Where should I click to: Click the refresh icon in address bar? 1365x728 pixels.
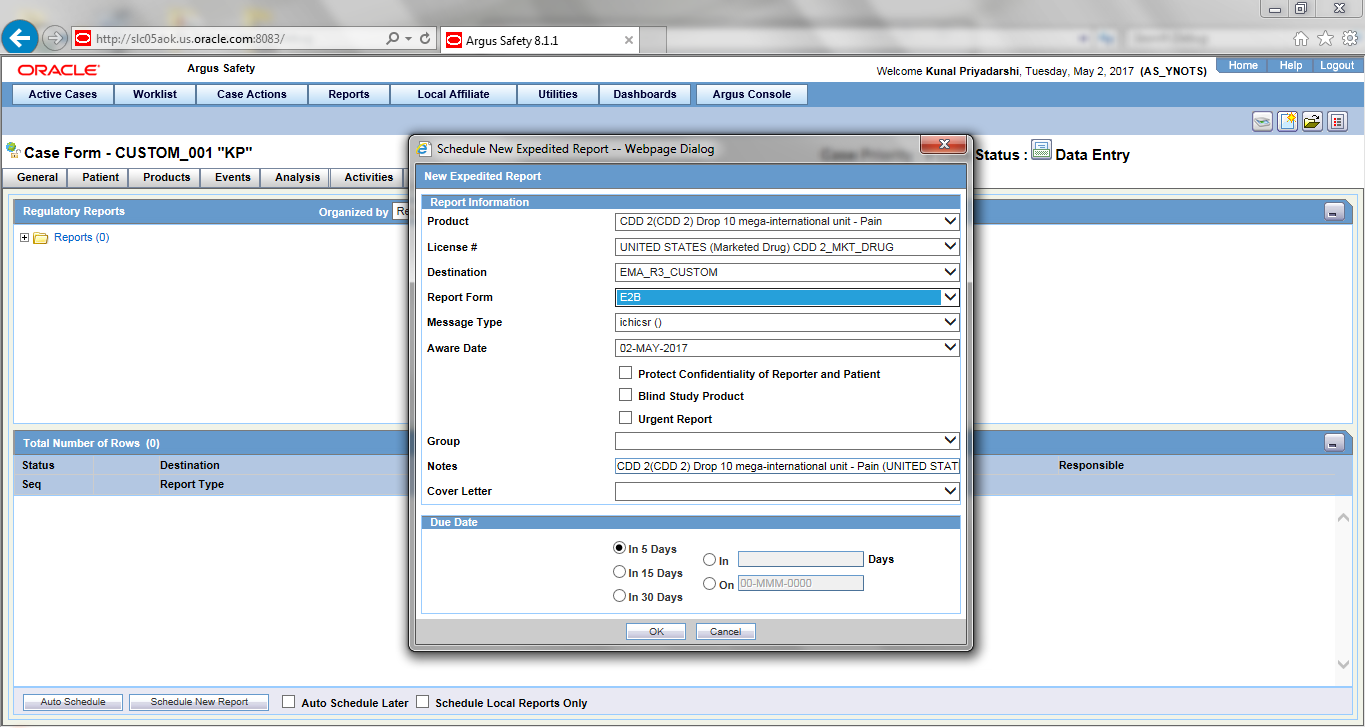pyautogui.click(x=425, y=38)
